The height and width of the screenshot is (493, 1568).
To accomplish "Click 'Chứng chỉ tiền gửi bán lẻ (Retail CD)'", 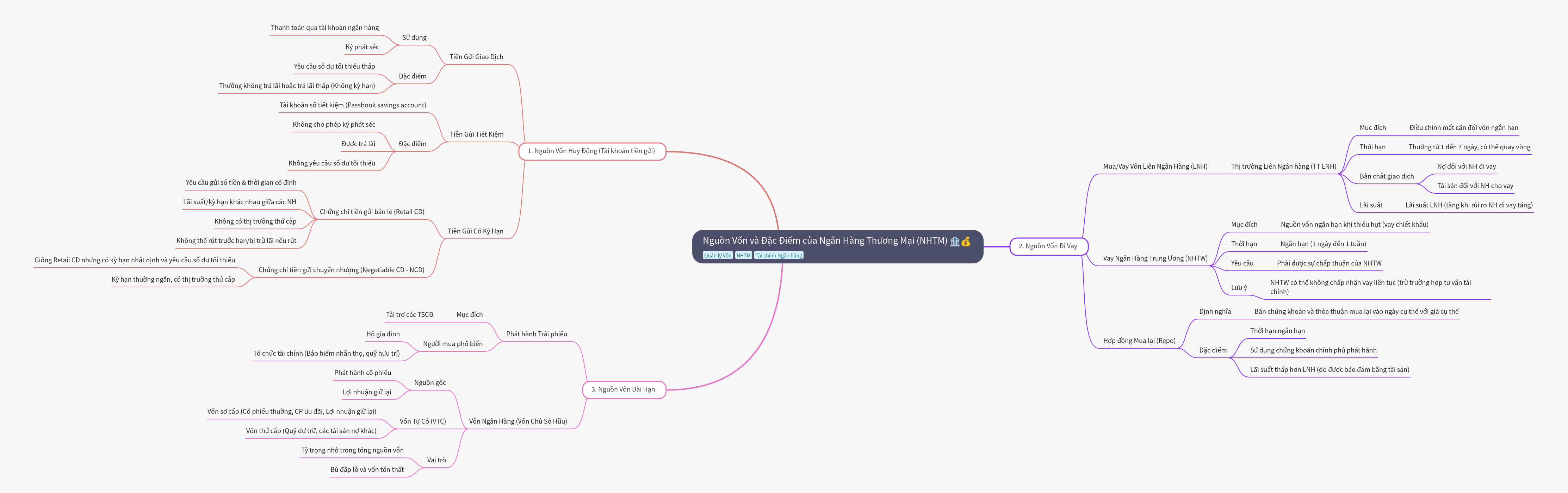I will pos(372,212).
